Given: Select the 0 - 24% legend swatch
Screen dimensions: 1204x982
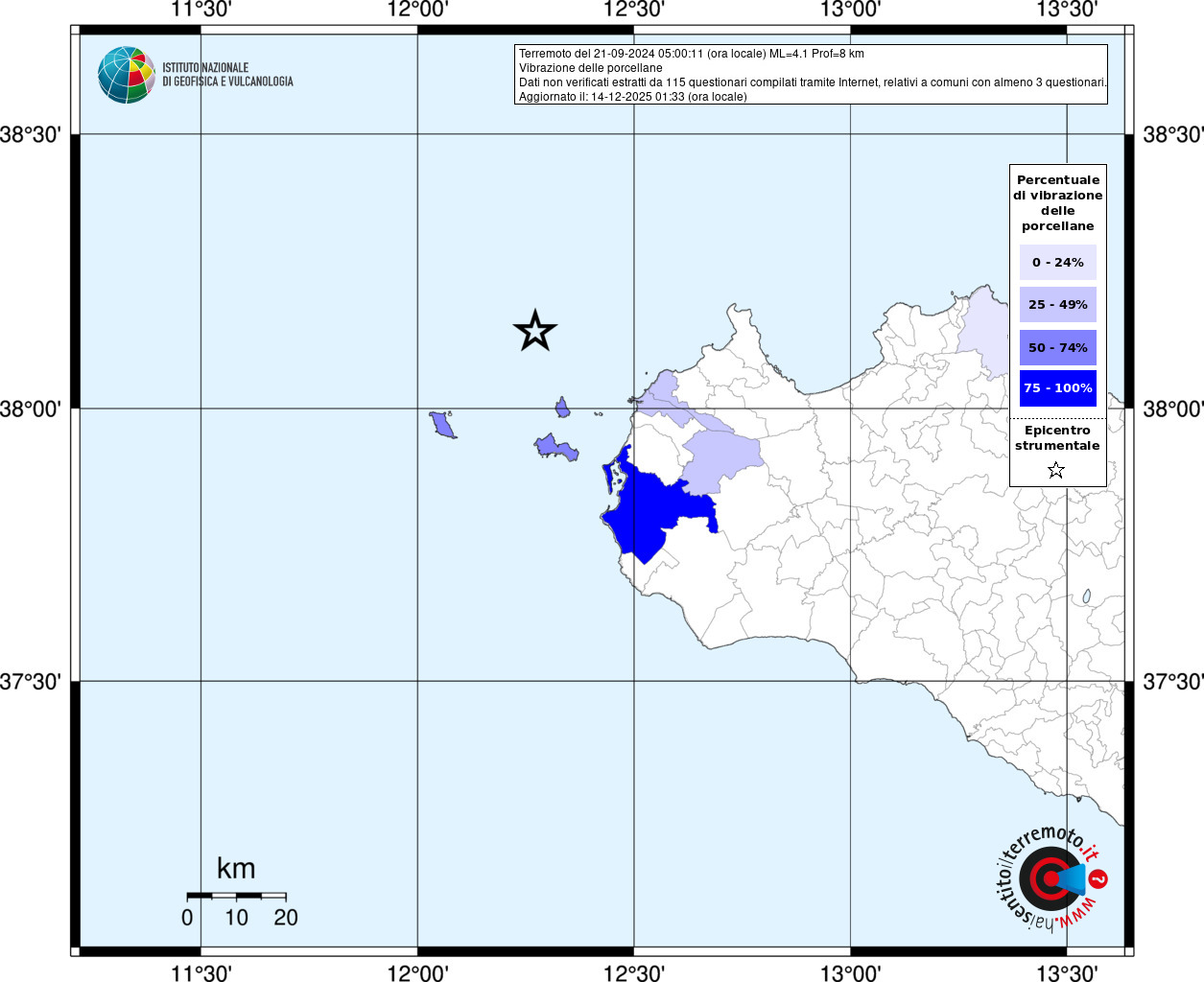Looking at the screenshot, I should (x=1058, y=262).
